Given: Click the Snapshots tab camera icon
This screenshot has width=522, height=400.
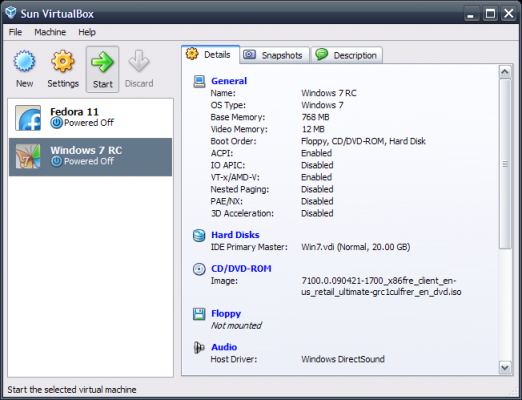Looking at the screenshot, I should (249, 54).
